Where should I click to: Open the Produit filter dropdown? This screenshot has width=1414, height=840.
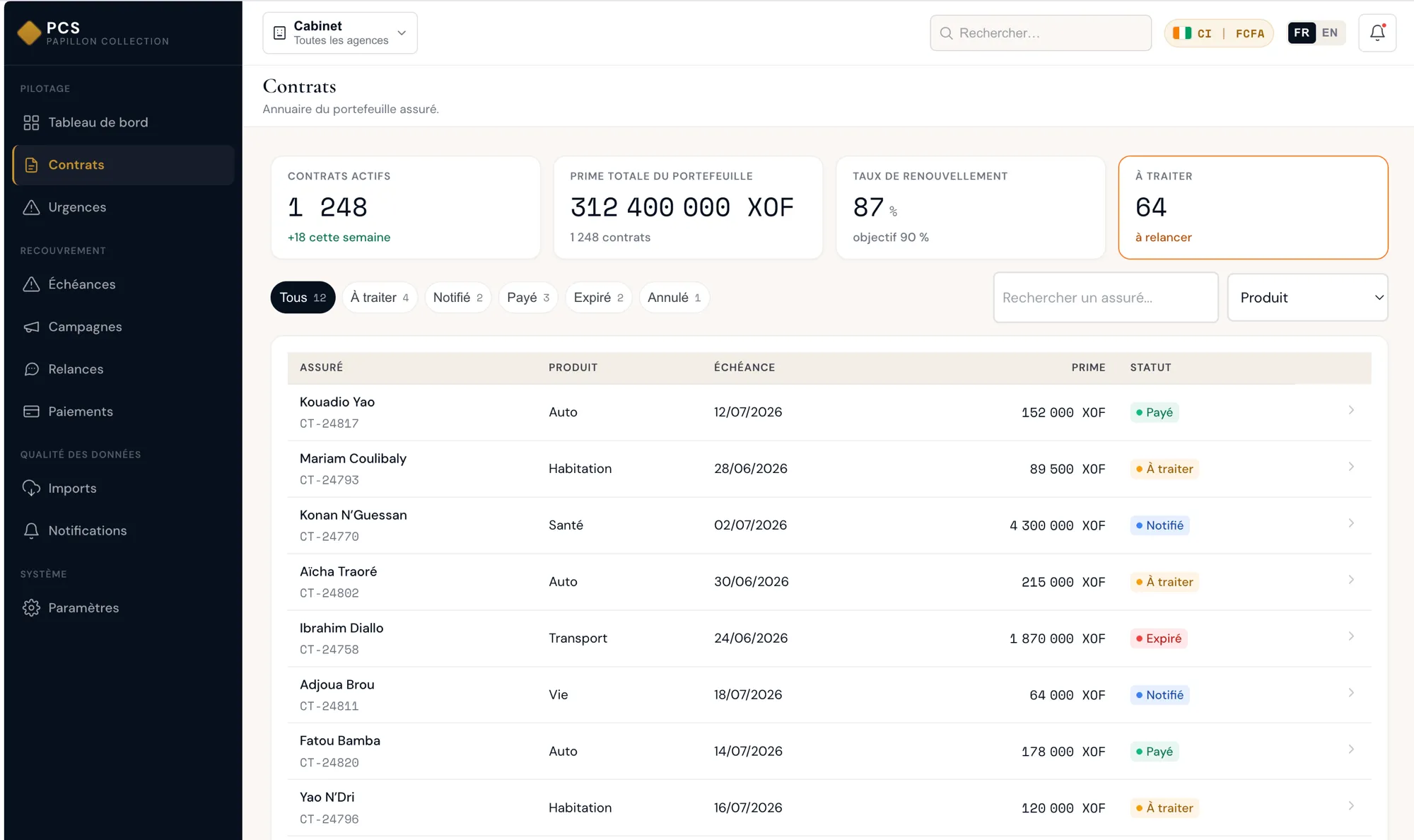1308,298
